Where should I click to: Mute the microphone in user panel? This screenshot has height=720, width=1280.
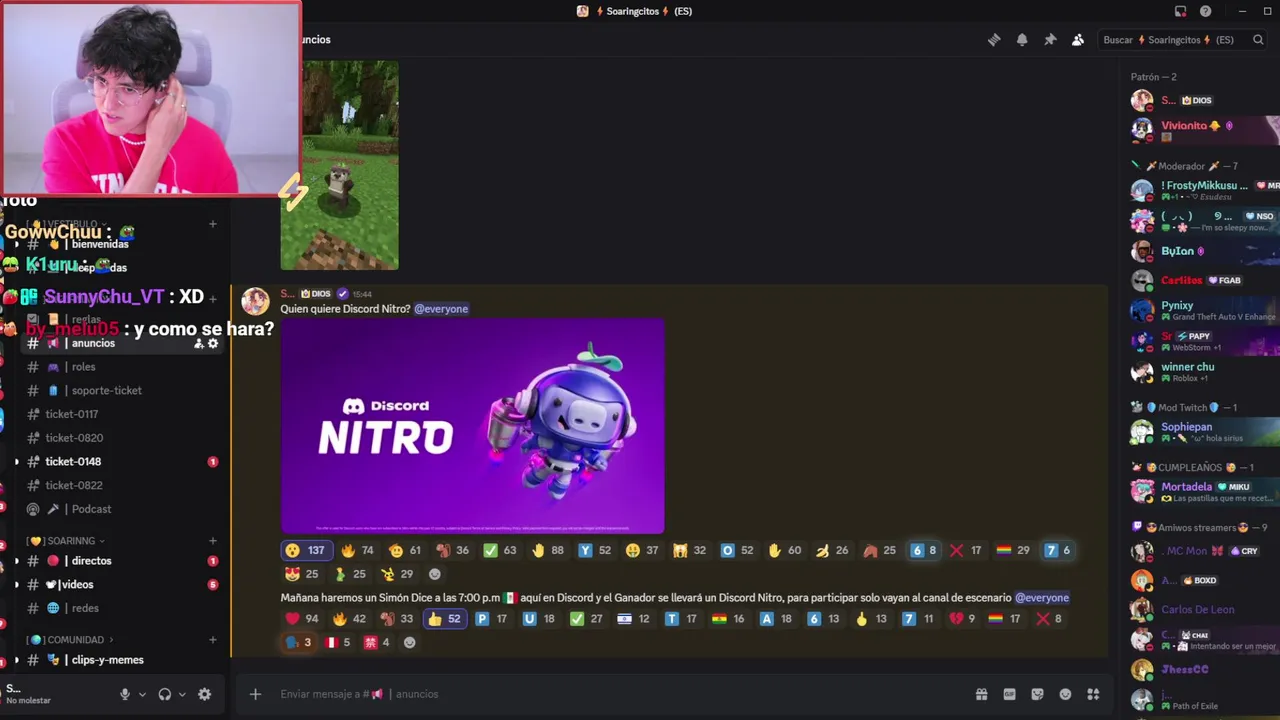coord(125,694)
